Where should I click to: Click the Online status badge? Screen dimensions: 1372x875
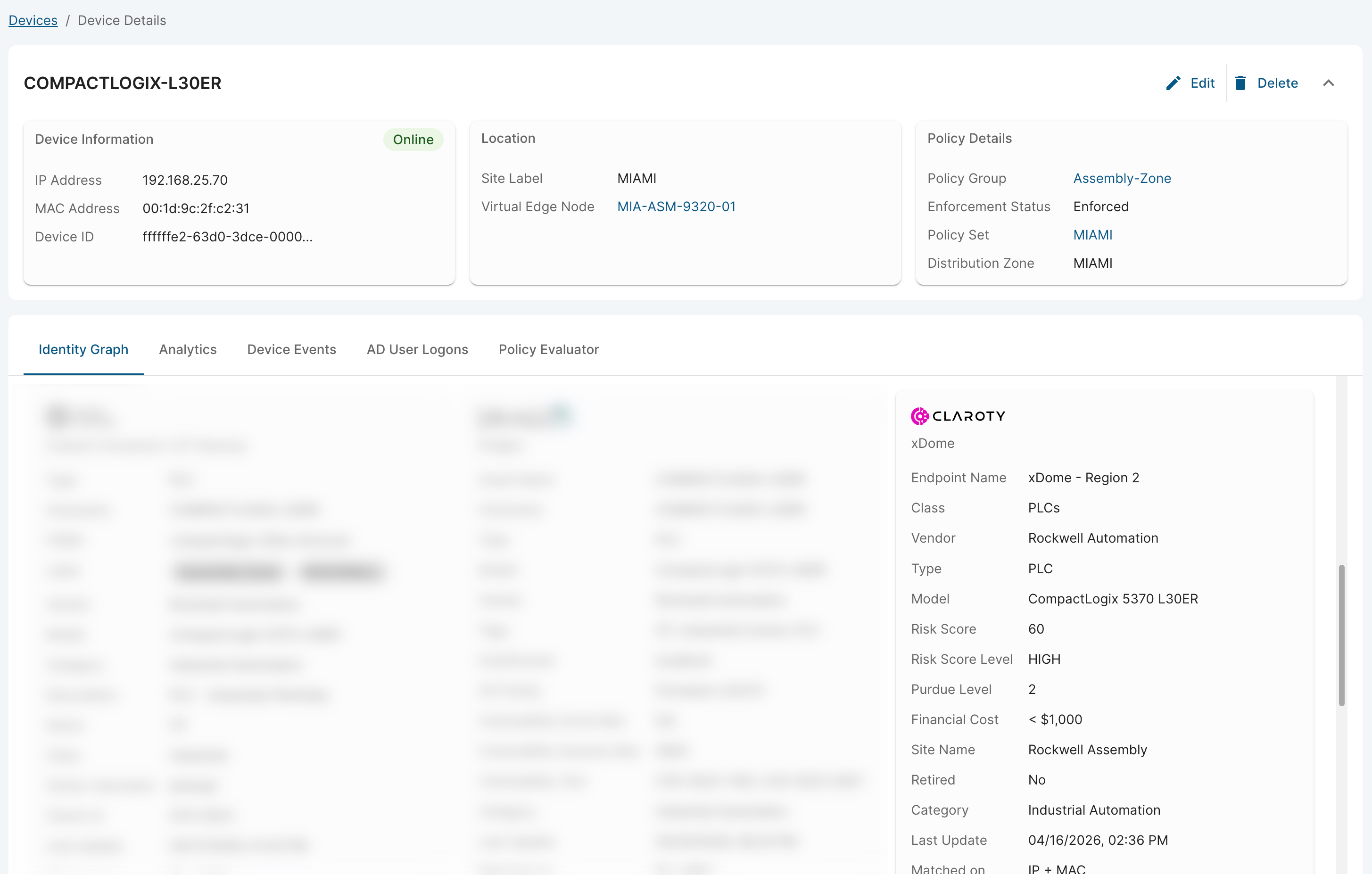tap(413, 140)
